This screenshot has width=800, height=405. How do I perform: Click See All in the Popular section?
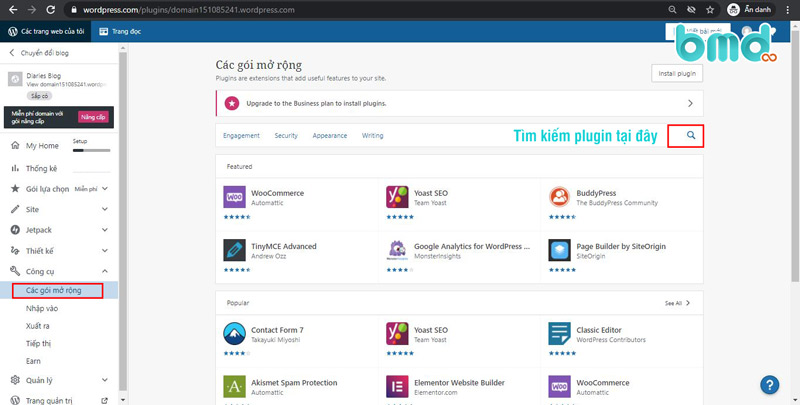678,303
